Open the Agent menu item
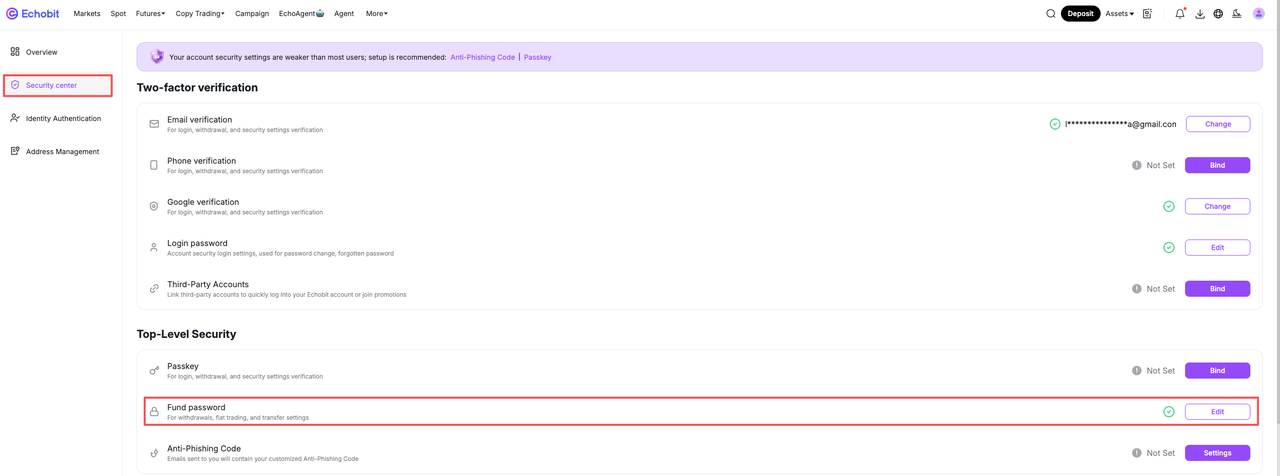The width and height of the screenshot is (1280, 476). pyautogui.click(x=344, y=14)
